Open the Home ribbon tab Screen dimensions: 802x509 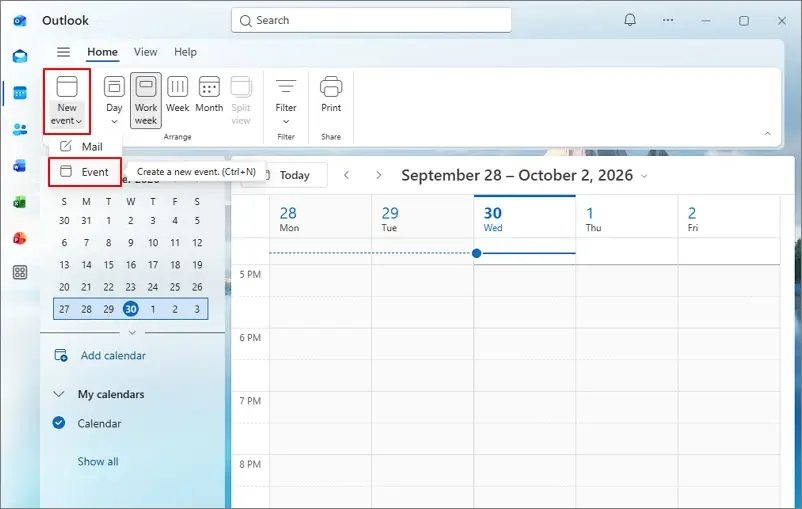[102, 52]
